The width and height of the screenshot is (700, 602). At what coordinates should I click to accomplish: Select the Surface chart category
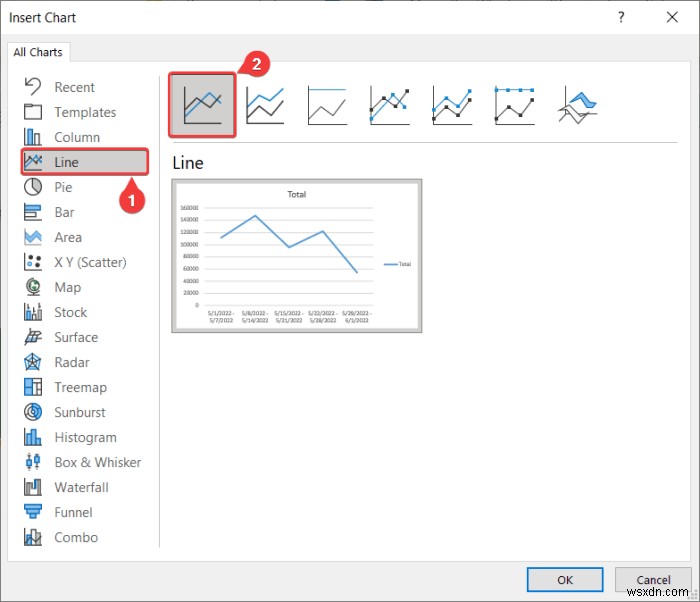click(x=84, y=337)
